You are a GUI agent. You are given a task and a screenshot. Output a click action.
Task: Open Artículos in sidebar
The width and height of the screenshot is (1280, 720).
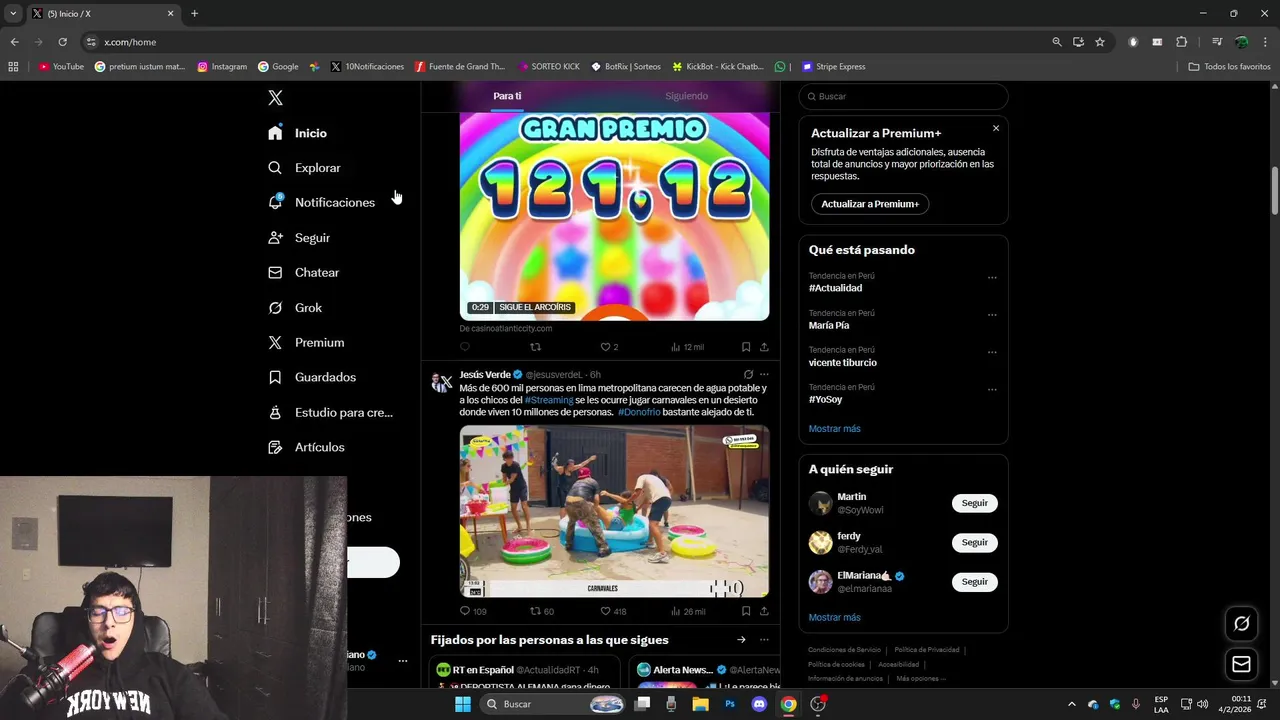tap(306, 447)
